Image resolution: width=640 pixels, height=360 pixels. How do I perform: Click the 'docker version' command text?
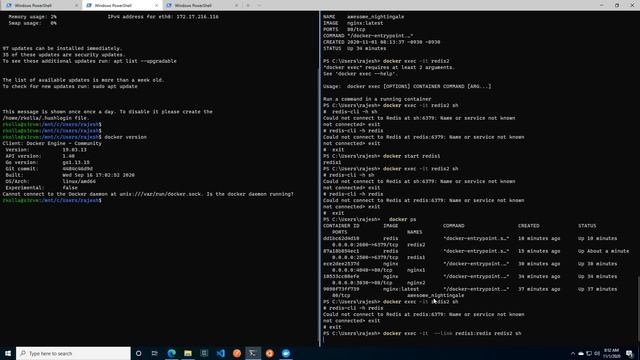tap(125, 137)
